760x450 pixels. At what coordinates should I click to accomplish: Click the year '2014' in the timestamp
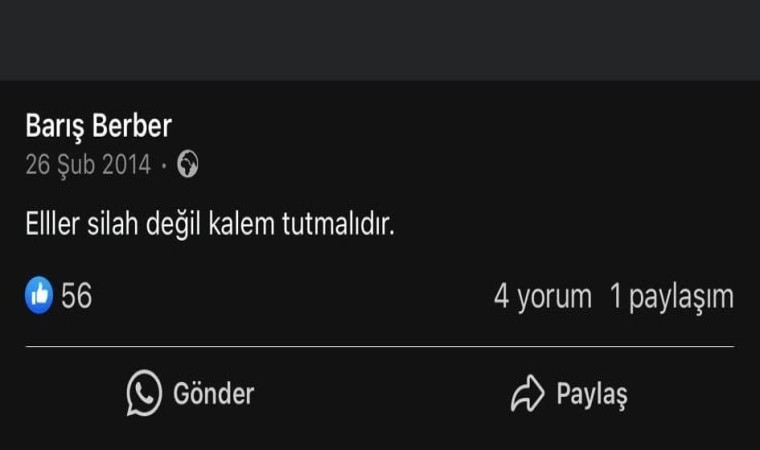click(x=127, y=165)
